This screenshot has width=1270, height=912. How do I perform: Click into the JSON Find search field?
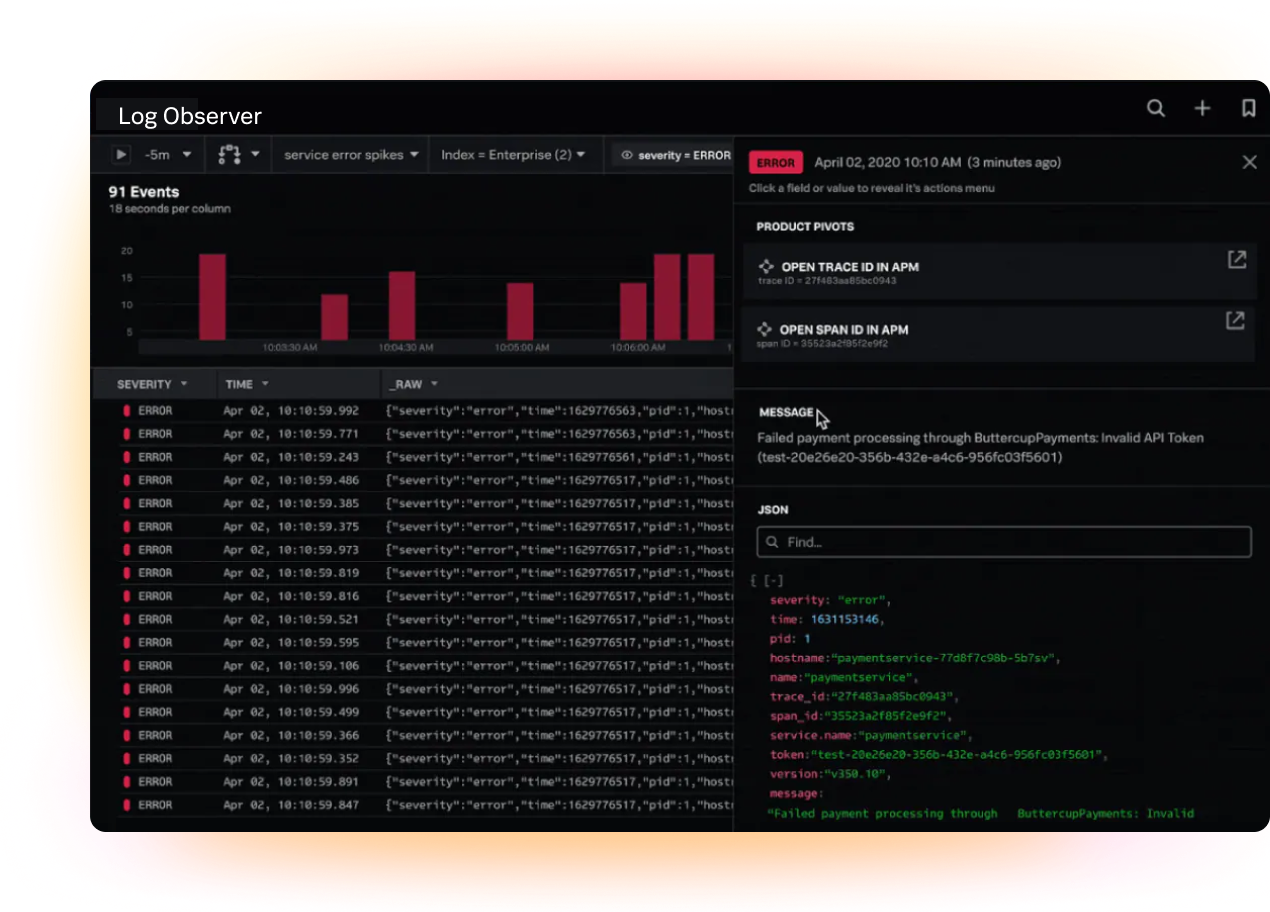pyautogui.click(x=1004, y=542)
